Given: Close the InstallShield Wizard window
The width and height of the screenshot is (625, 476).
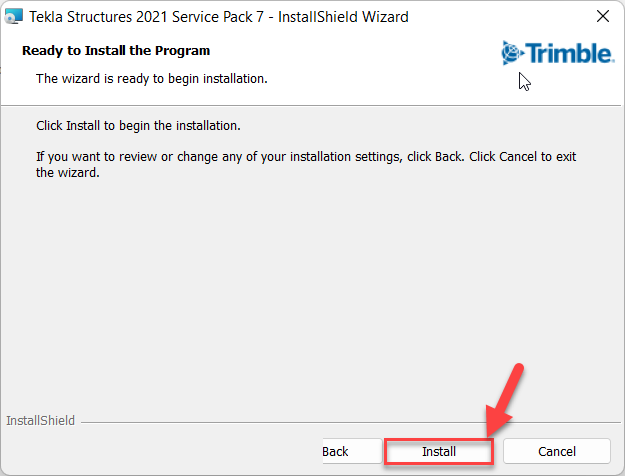Looking at the screenshot, I should 602,17.
